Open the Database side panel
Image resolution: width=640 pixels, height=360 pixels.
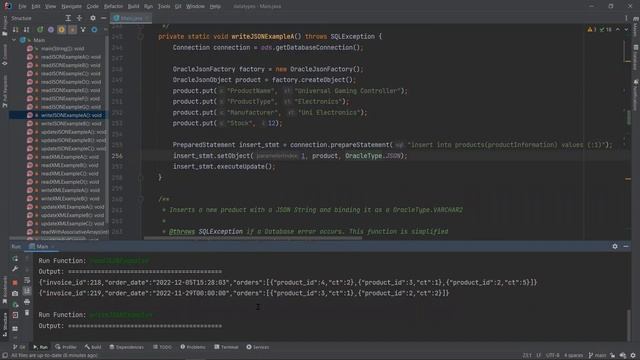pos(636,59)
